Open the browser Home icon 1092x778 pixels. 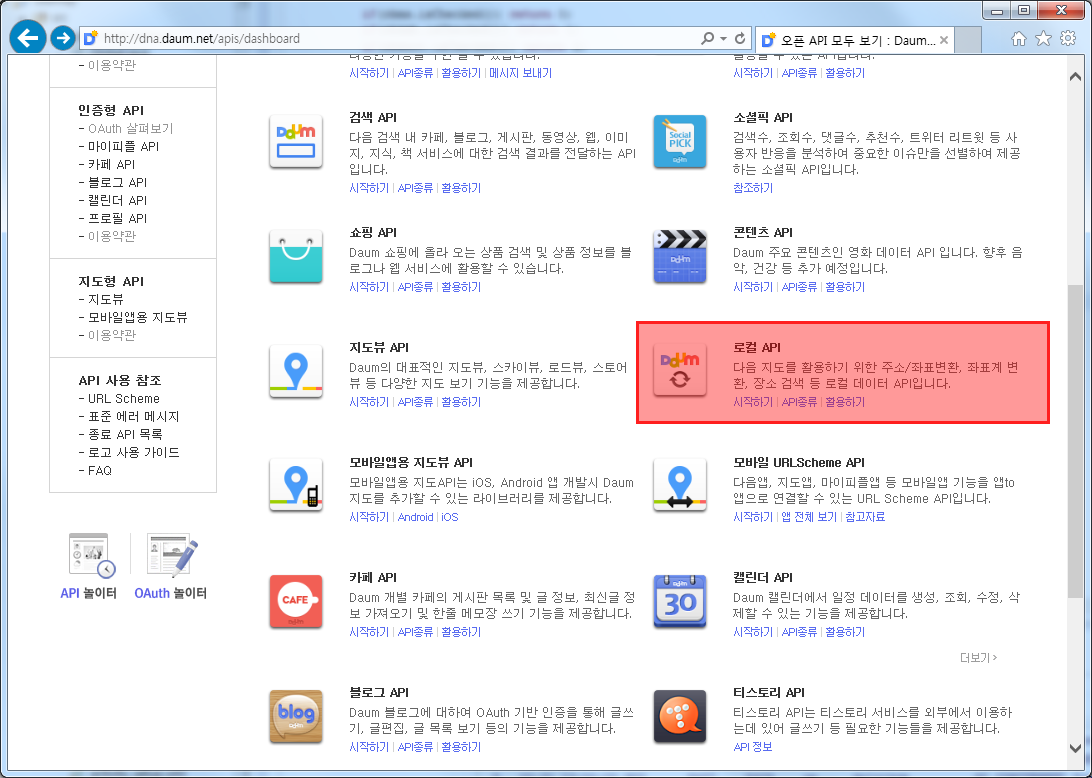[1019, 38]
